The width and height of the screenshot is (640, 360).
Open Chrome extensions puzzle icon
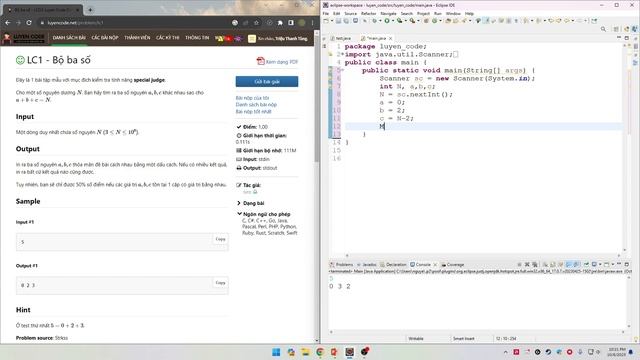pos(280,23)
